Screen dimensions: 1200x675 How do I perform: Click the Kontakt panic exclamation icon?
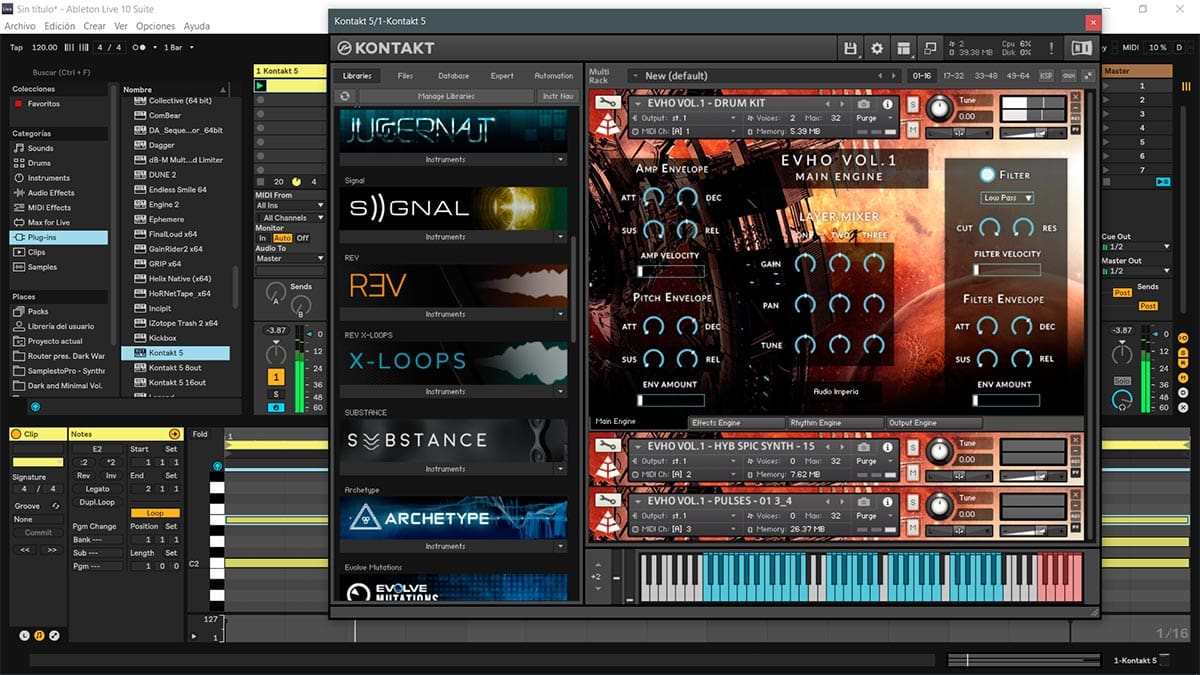pos(1051,48)
